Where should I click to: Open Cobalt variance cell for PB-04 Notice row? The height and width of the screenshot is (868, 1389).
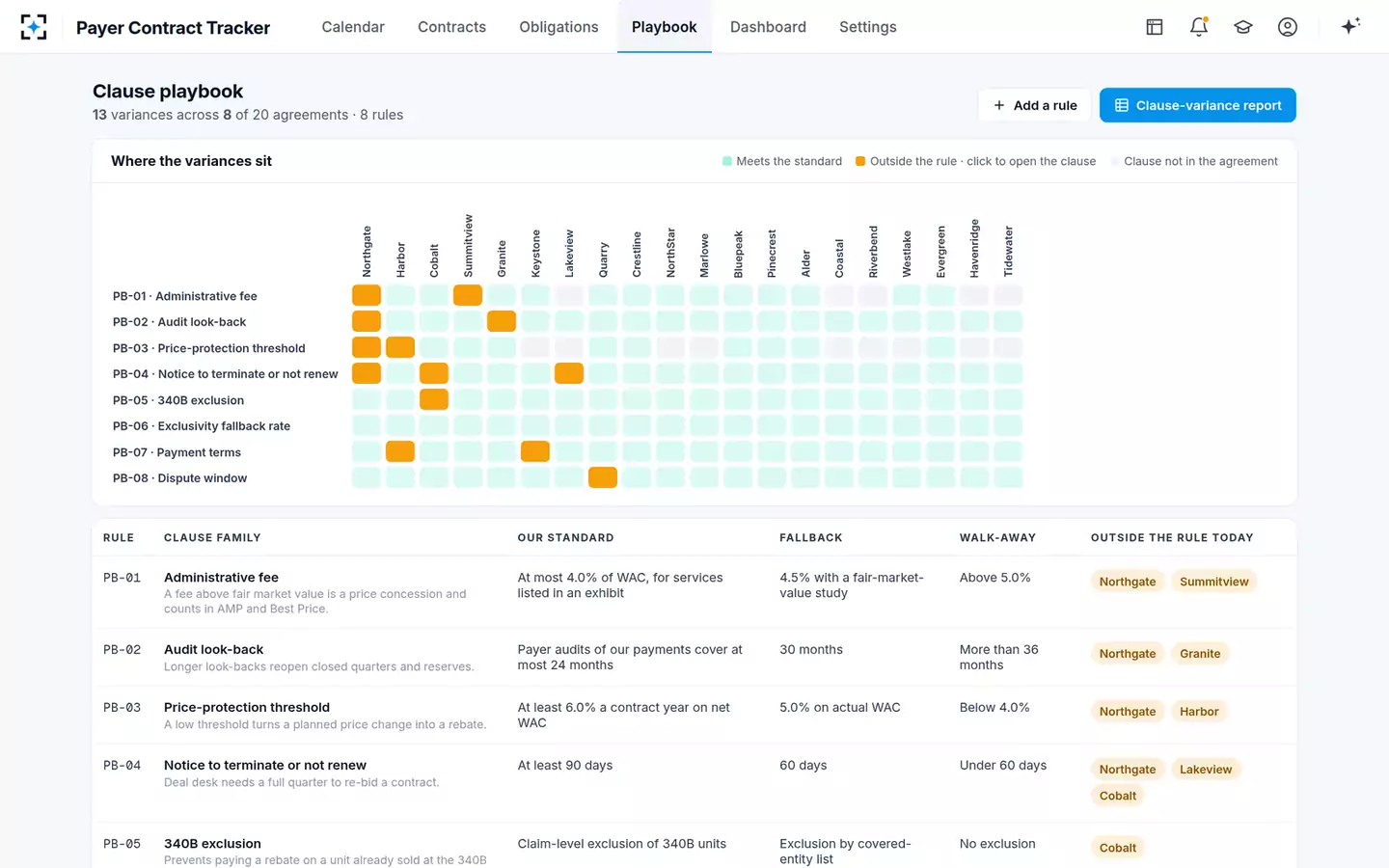[x=434, y=373]
